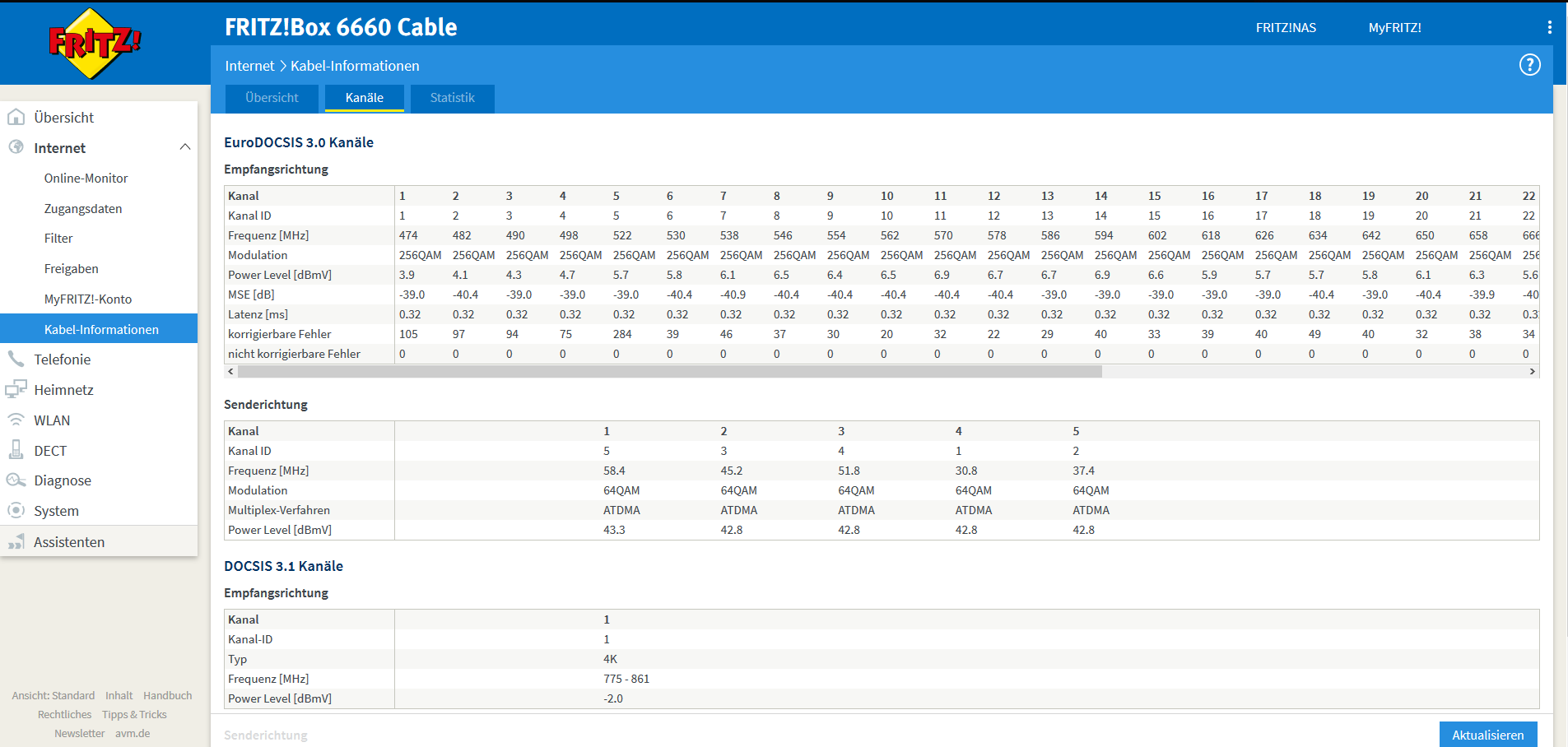Click the Multiplex-Verfahren row label

pyautogui.click(x=278, y=510)
